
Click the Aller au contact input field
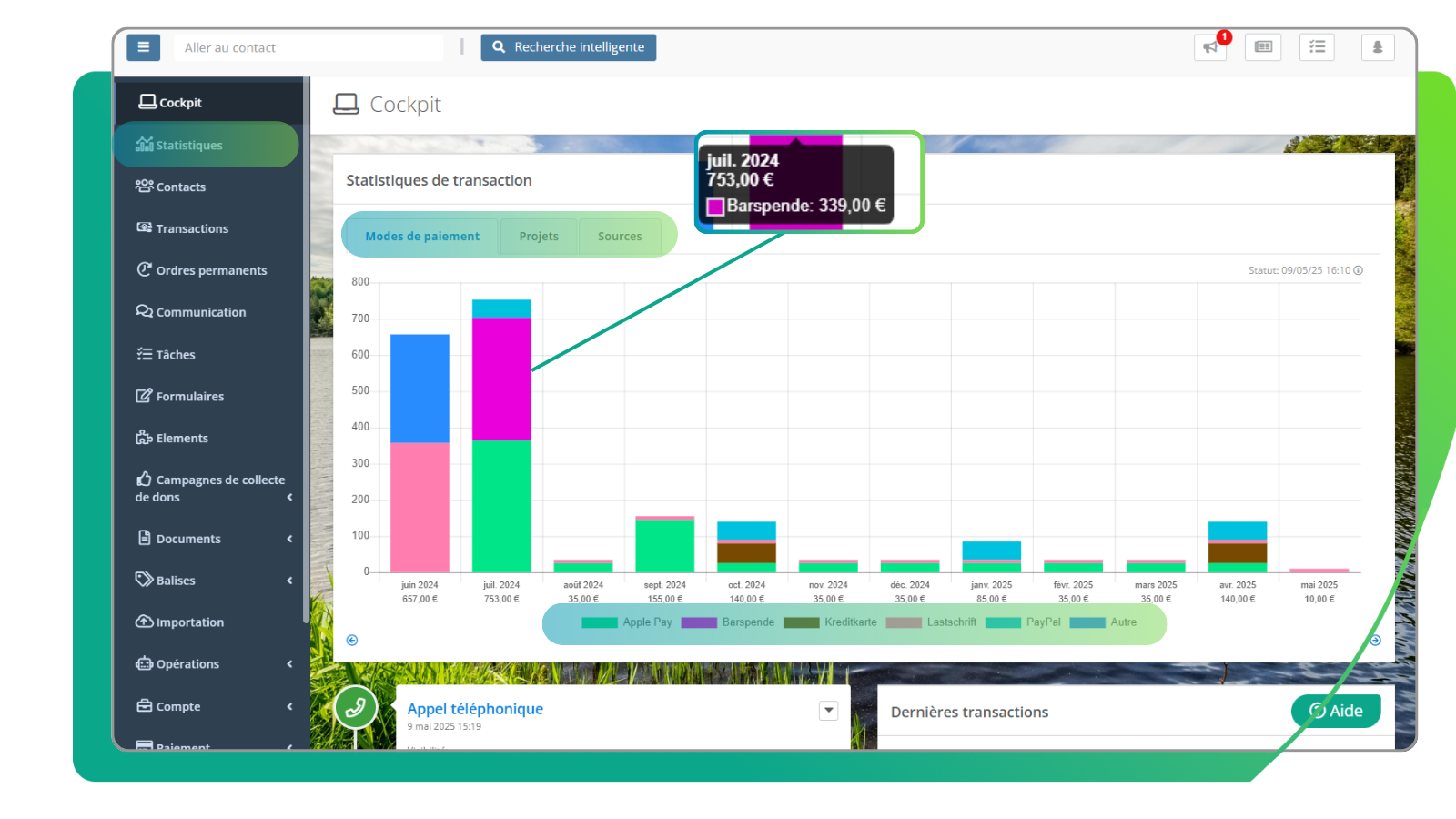[308, 47]
